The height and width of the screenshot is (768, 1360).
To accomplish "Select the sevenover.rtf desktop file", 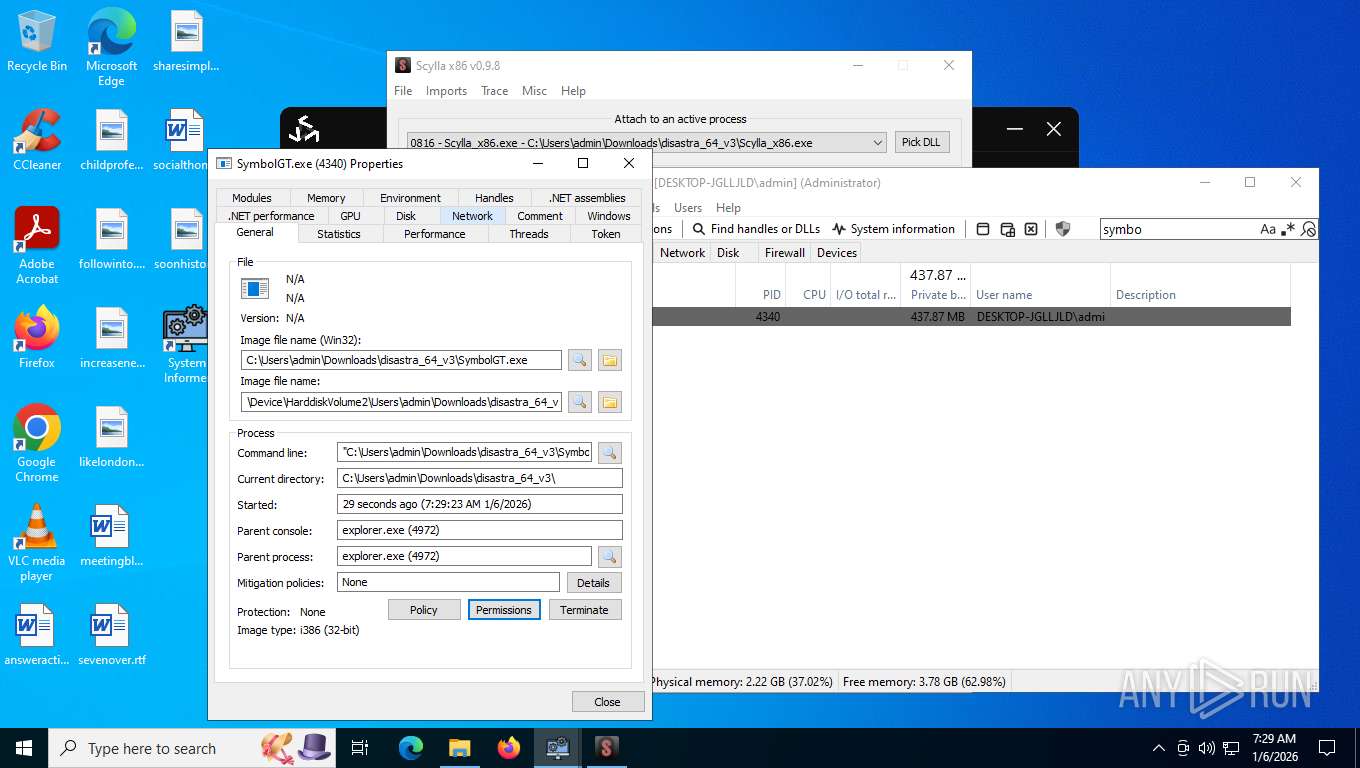I will [111, 635].
